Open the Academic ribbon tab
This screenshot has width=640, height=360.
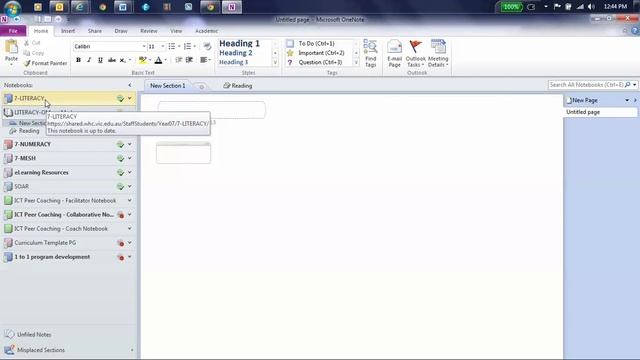point(207,31)
